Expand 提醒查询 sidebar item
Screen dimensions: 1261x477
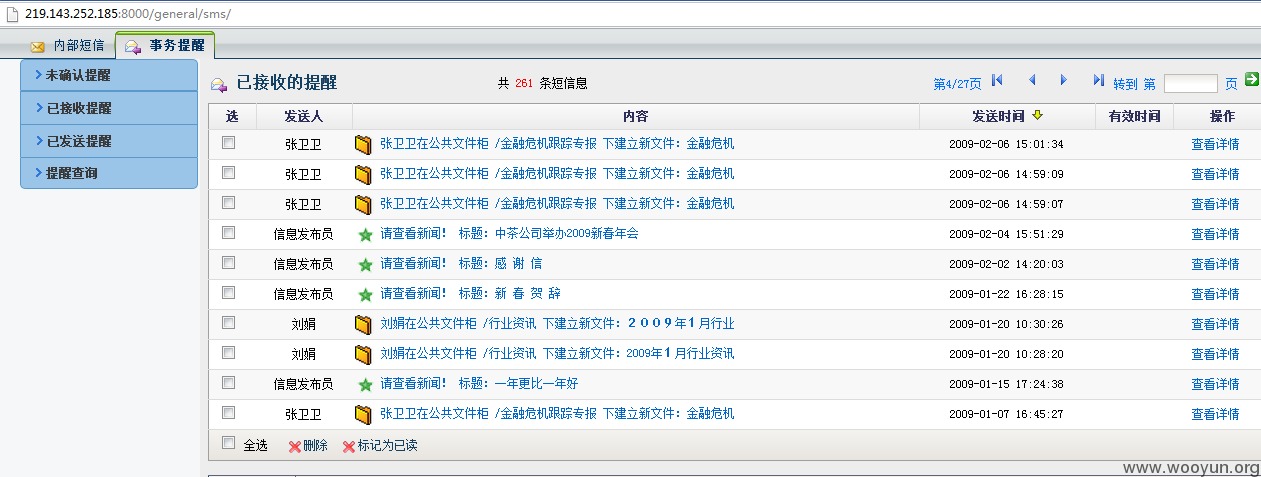[x=109, y=173]
